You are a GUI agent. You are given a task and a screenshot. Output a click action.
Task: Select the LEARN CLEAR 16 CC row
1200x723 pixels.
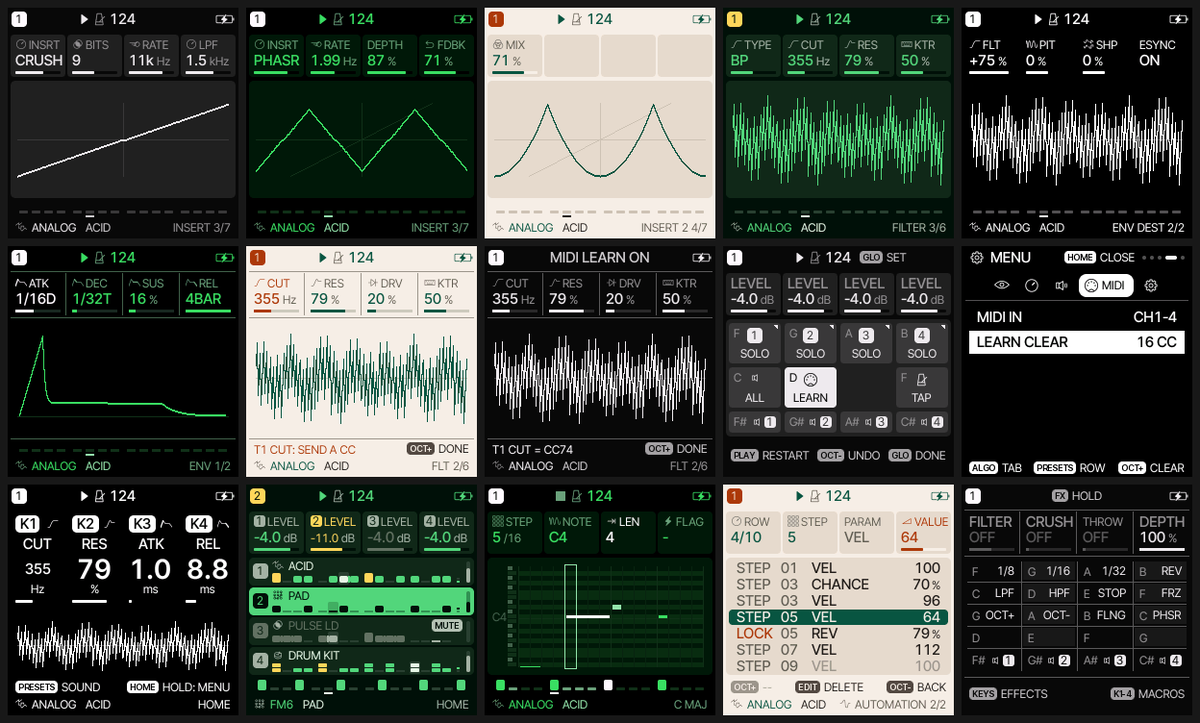click(1075, 342)
